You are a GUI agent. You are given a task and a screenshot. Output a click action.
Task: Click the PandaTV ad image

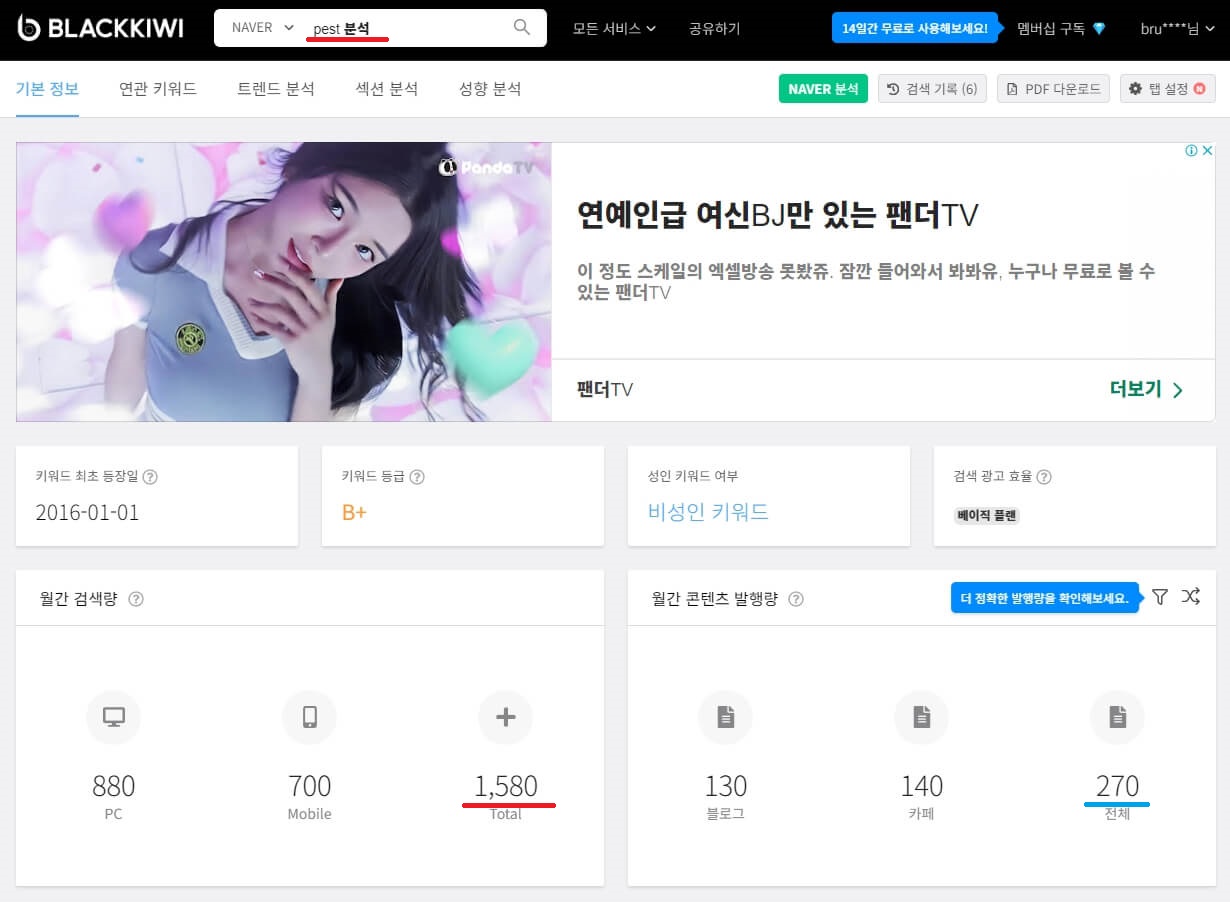284,282
